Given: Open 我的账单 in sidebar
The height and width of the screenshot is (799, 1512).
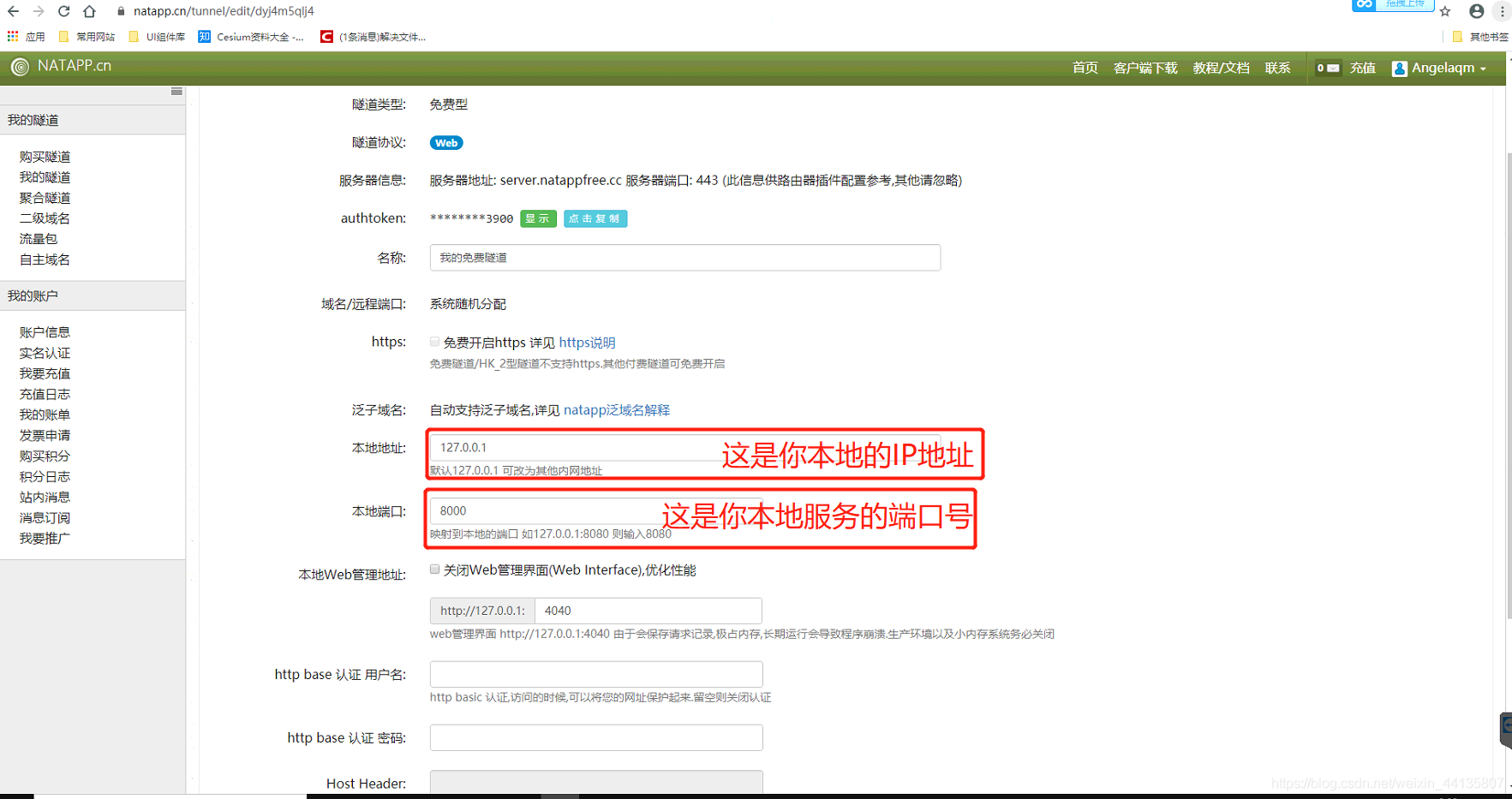Looking at the screenshot, I should tap(45, 414).
